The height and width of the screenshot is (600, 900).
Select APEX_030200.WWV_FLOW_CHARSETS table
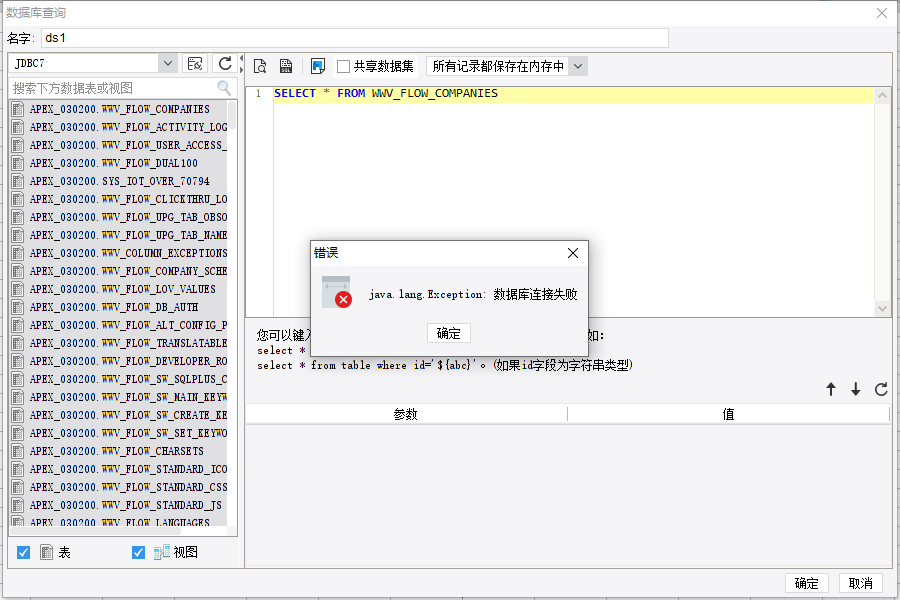pos(118,451)
